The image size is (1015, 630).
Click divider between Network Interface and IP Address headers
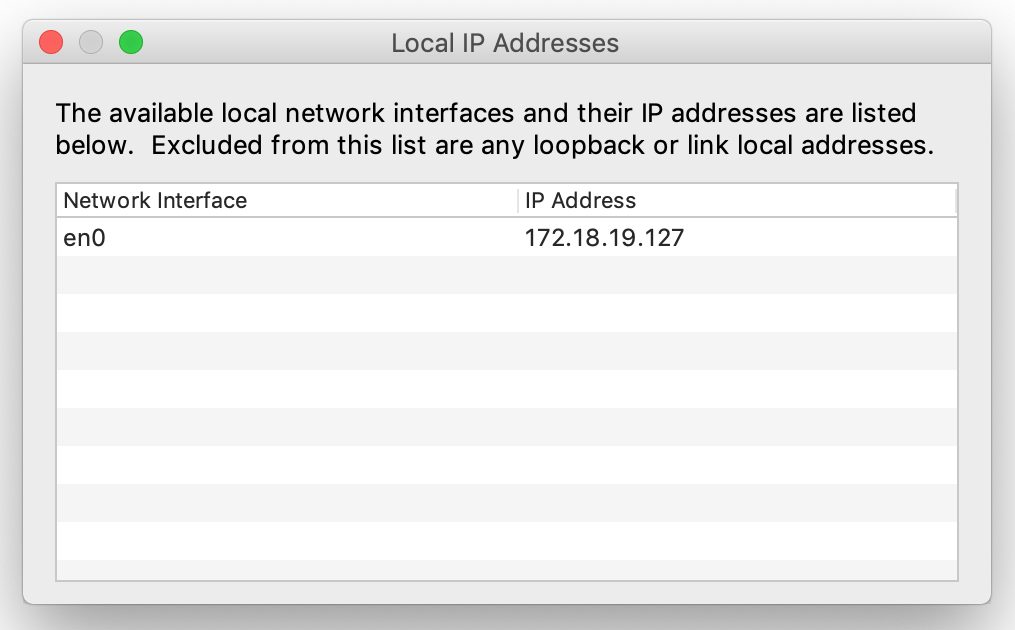(x=518, y=200)
